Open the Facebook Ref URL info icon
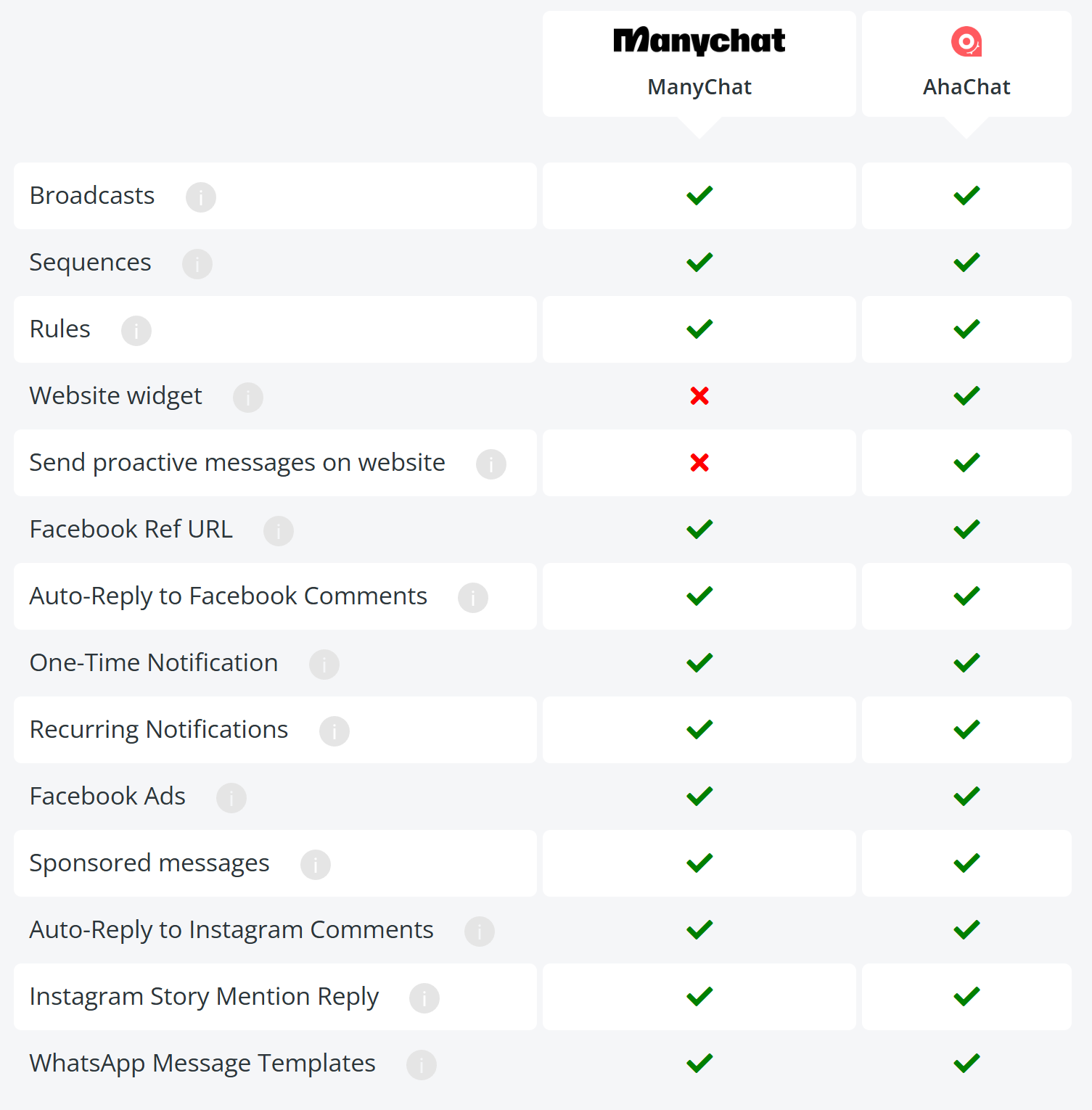1092x1110 pixels. pos(279,530)
